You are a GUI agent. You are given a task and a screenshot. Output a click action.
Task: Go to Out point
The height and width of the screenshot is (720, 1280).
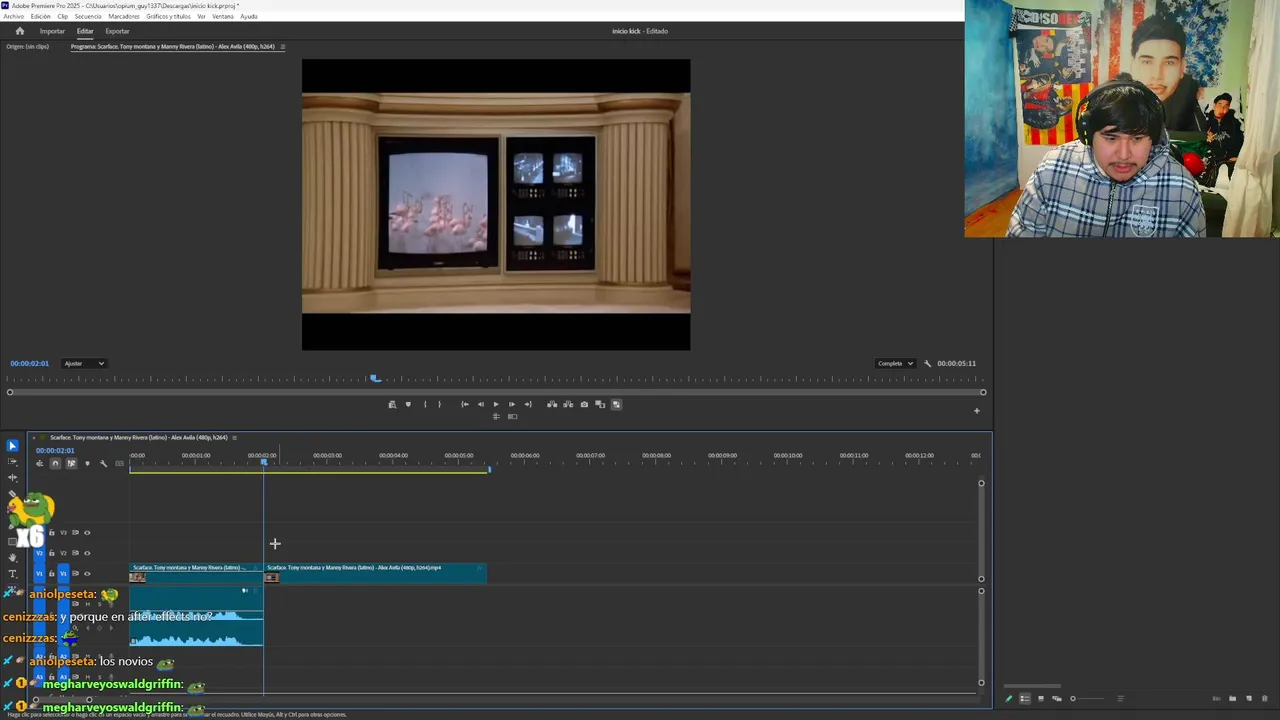click(x=528, y=404)
